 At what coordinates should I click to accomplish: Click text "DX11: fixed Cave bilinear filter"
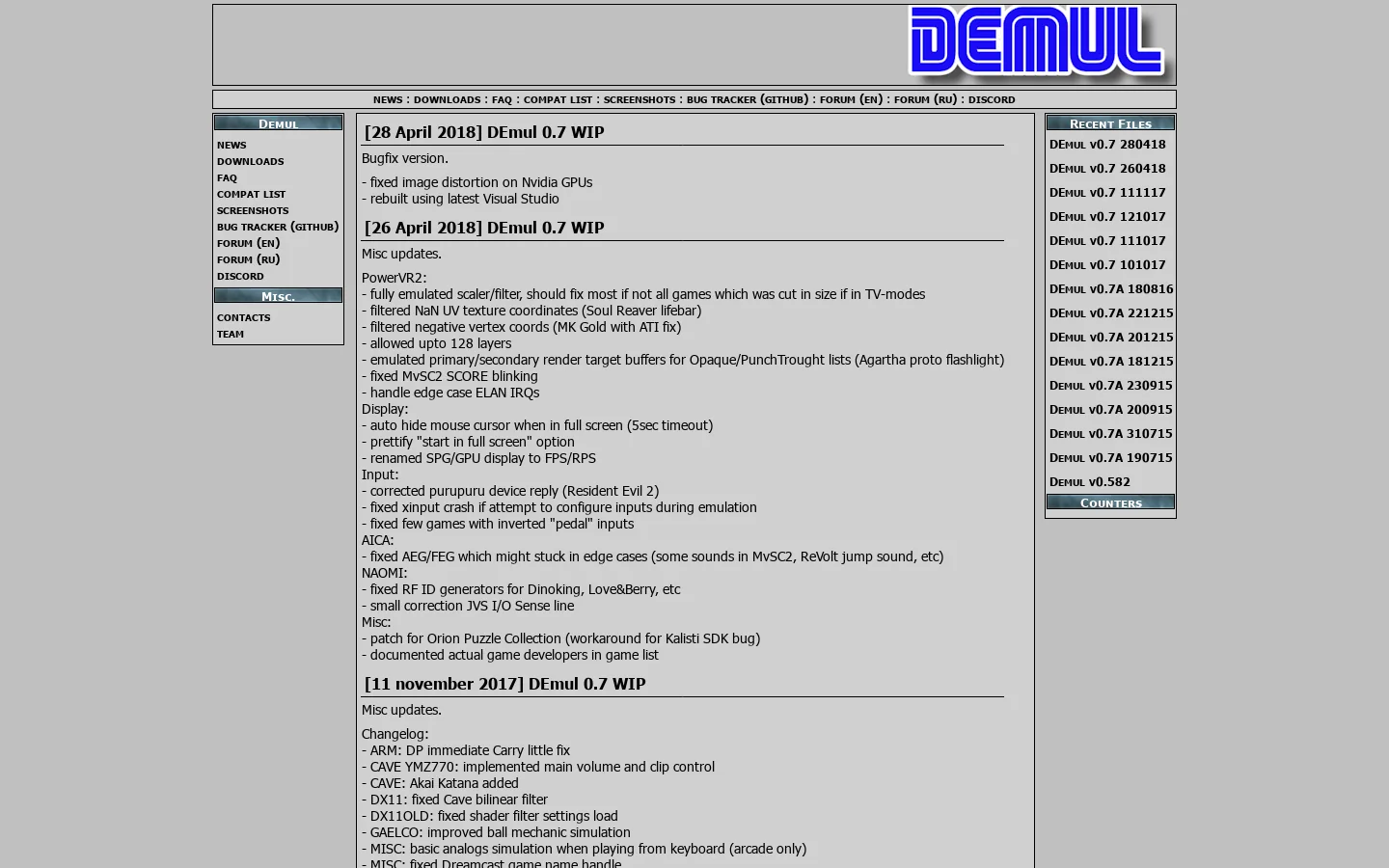(x=459, y=800)
